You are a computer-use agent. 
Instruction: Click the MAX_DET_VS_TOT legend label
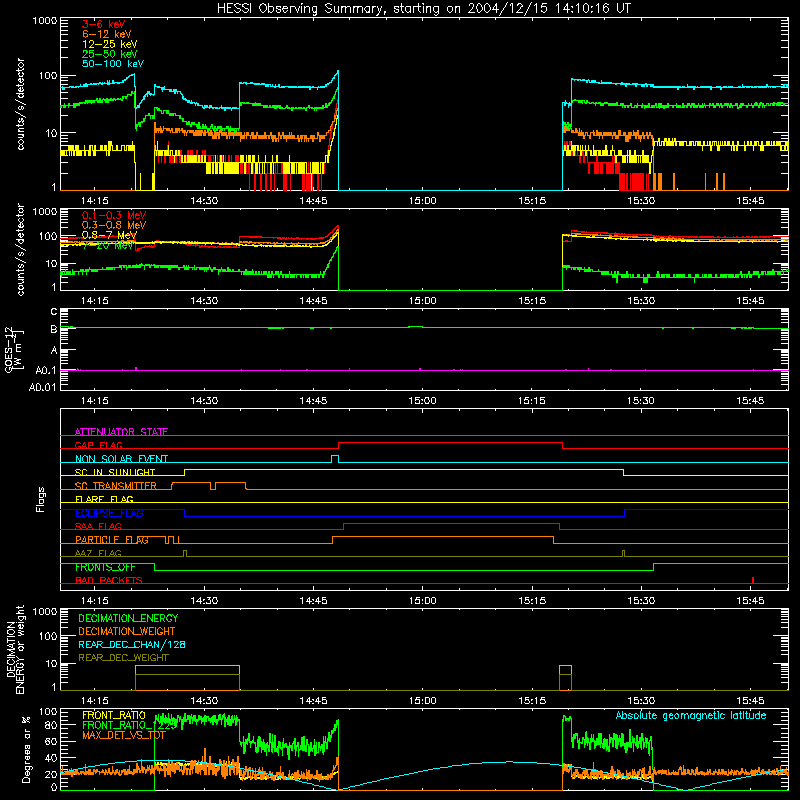123,735
